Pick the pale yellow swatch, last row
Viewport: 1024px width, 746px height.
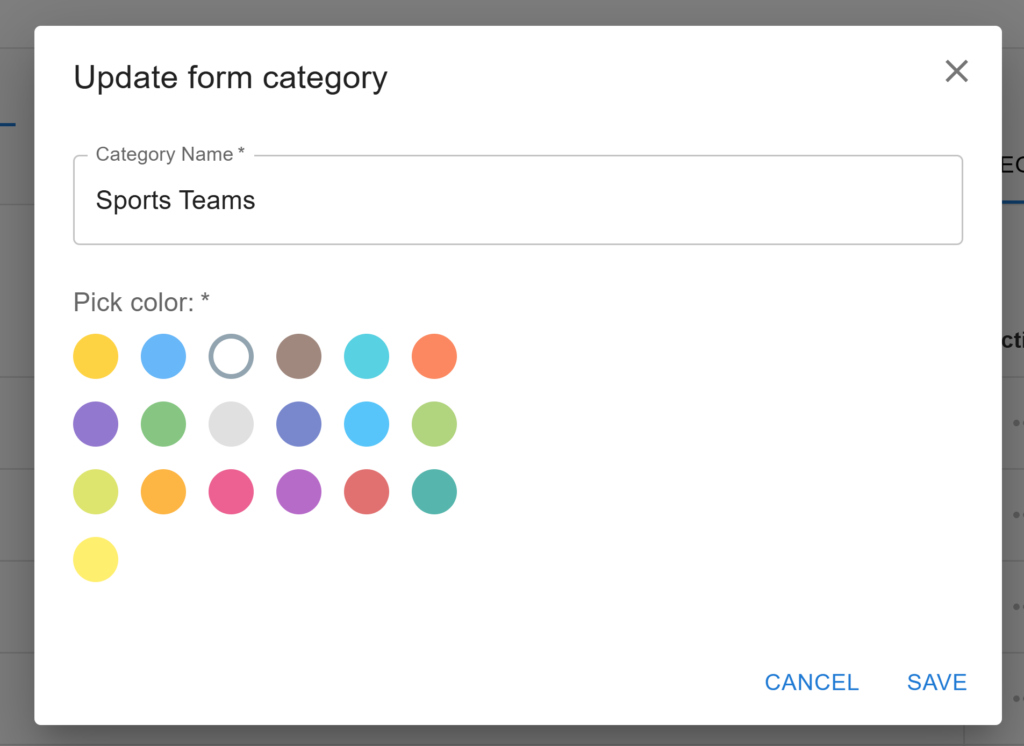pyautogui.click(x=96, y=559)
